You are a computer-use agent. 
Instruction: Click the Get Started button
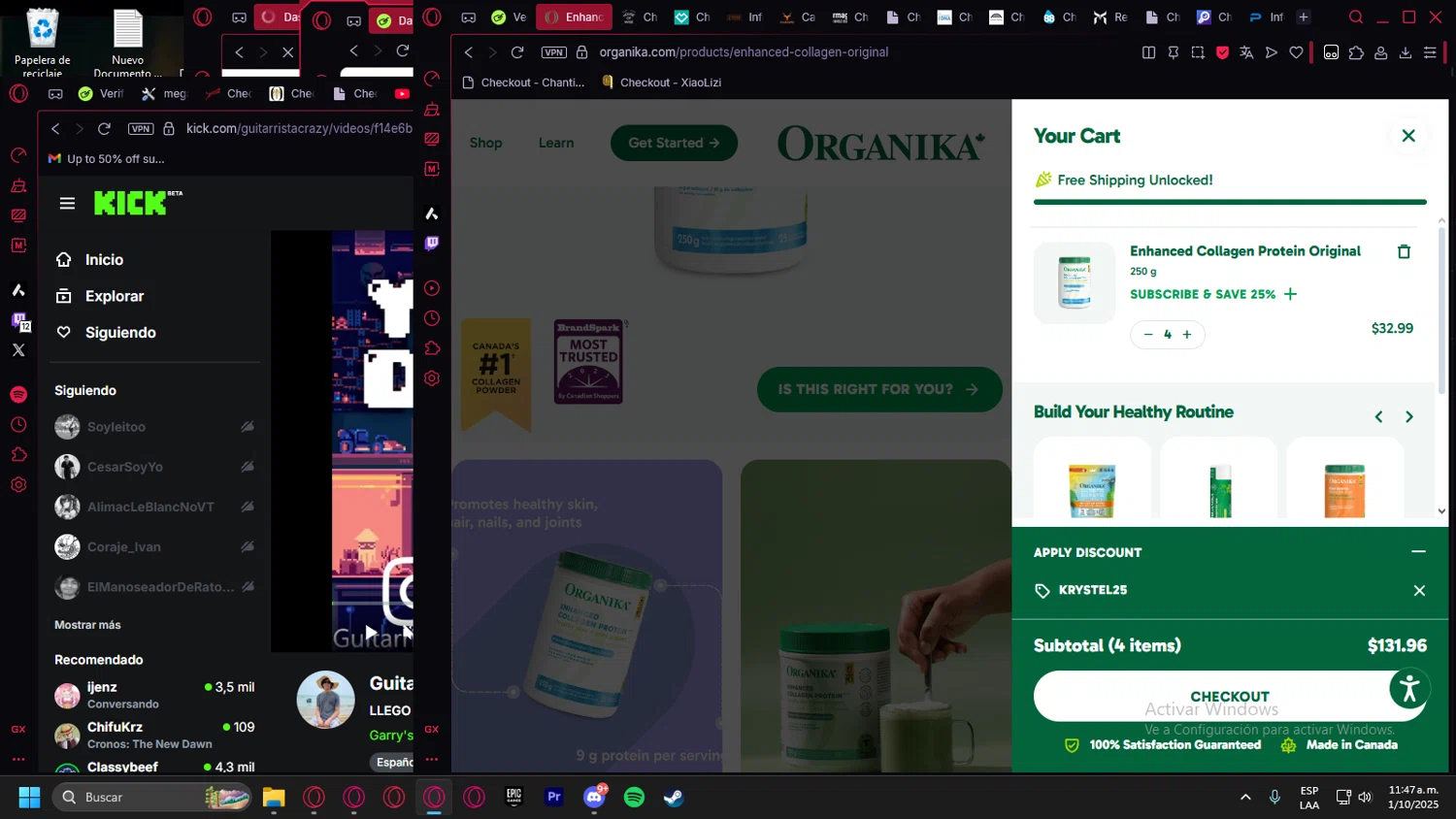[x=674, y=143]
